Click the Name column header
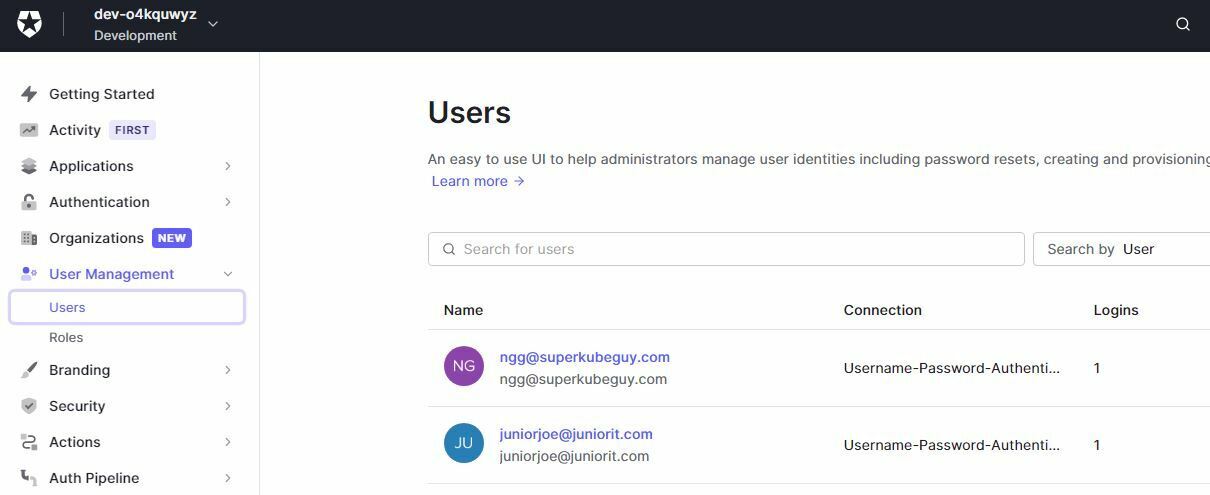The image size is (1210, 495). point(463,310)
